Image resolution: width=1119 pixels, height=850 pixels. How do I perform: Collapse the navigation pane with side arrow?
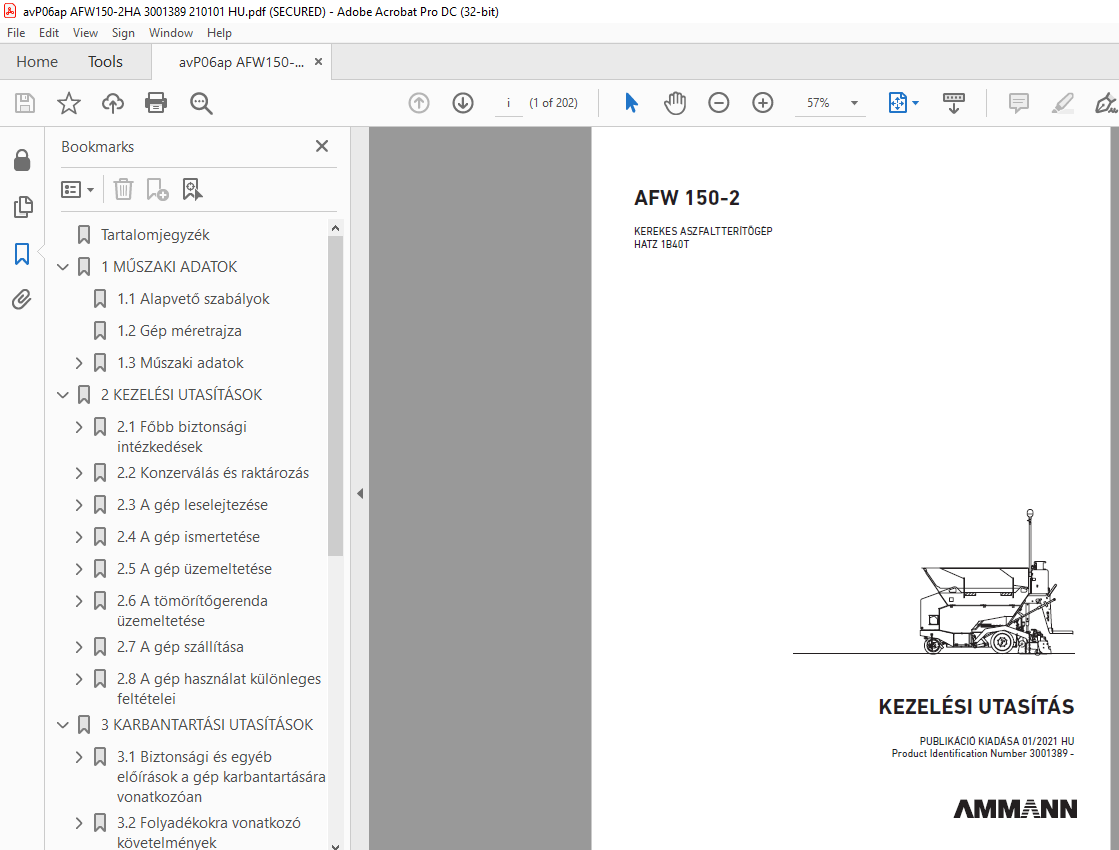point(360,493)
